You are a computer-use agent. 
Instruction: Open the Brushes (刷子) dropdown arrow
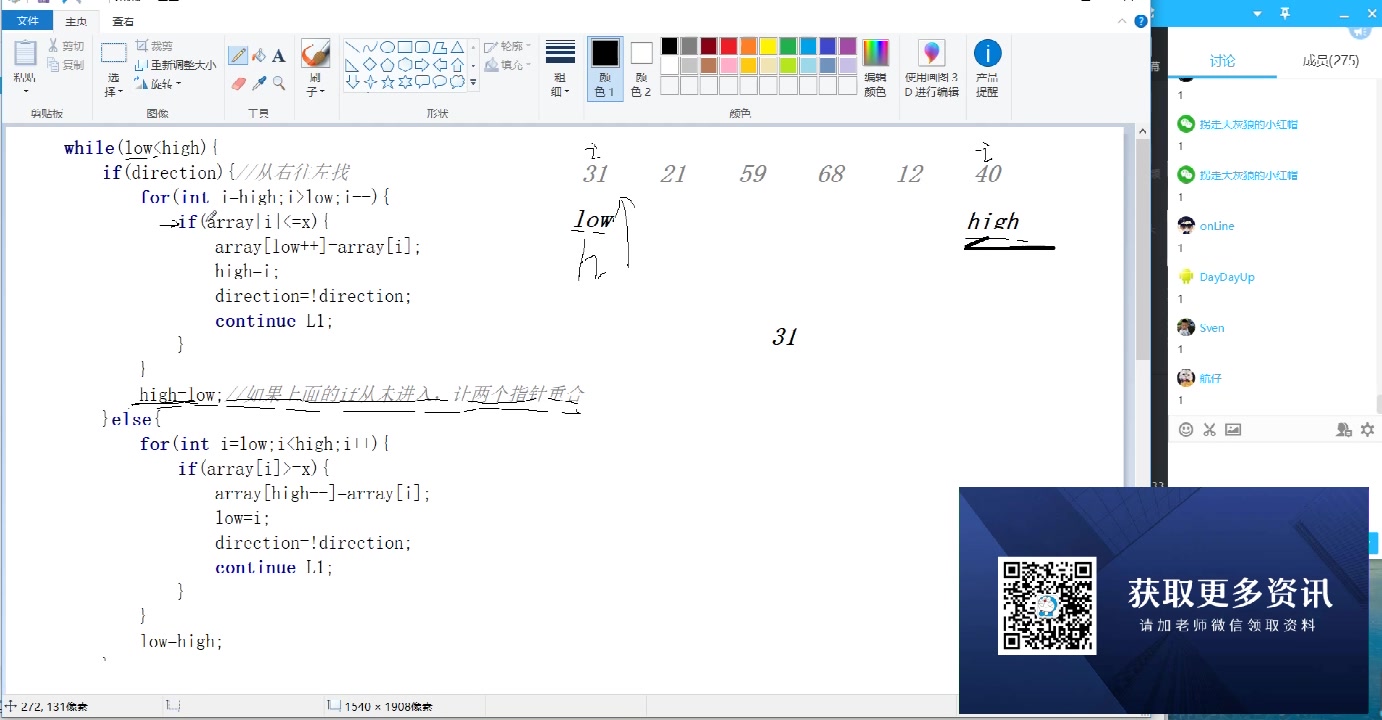pyautogui.click(x=324, y=92)
